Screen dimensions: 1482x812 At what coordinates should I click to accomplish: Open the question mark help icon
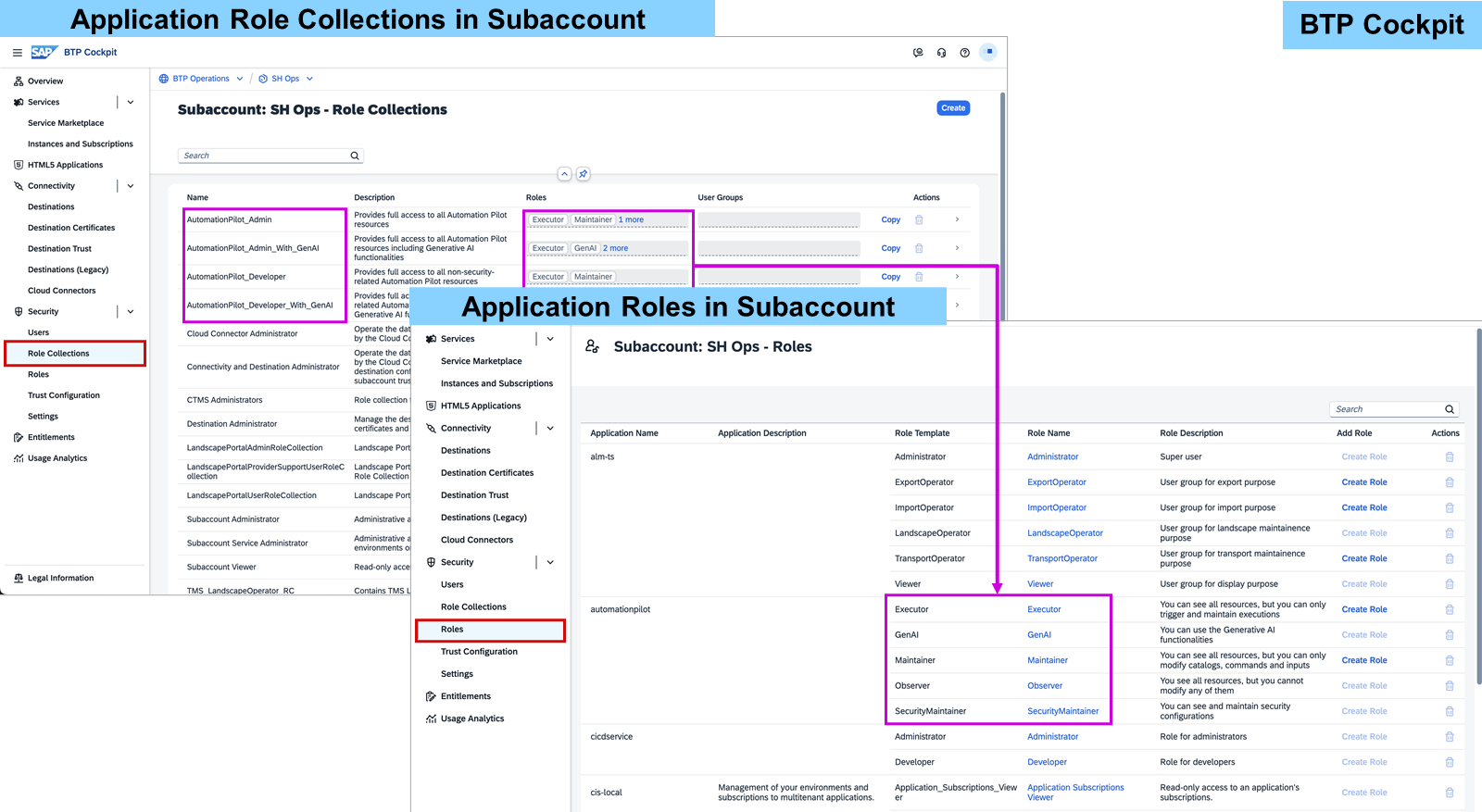click(964, 53)
